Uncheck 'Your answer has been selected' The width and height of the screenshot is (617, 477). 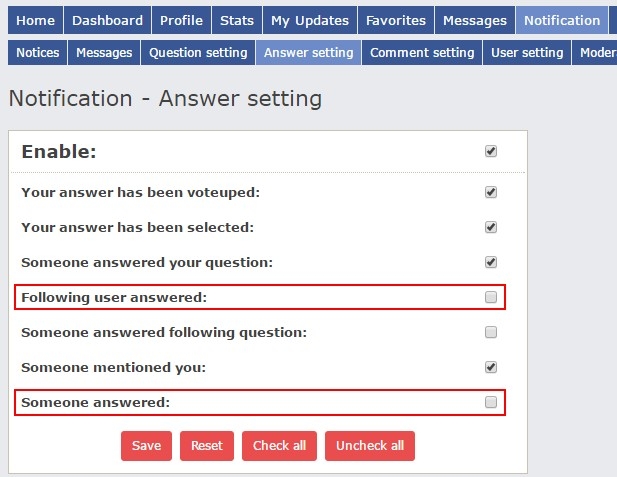pyautogui.click(x=491, y=227)
